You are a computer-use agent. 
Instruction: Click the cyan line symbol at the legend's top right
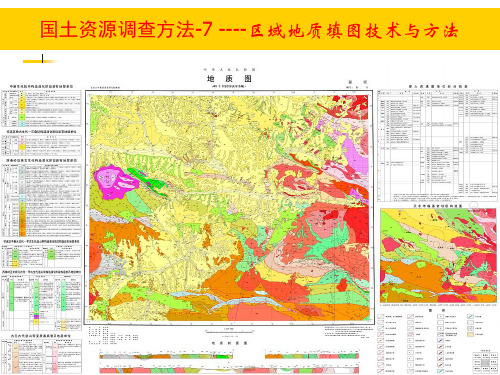pos(470,316)
